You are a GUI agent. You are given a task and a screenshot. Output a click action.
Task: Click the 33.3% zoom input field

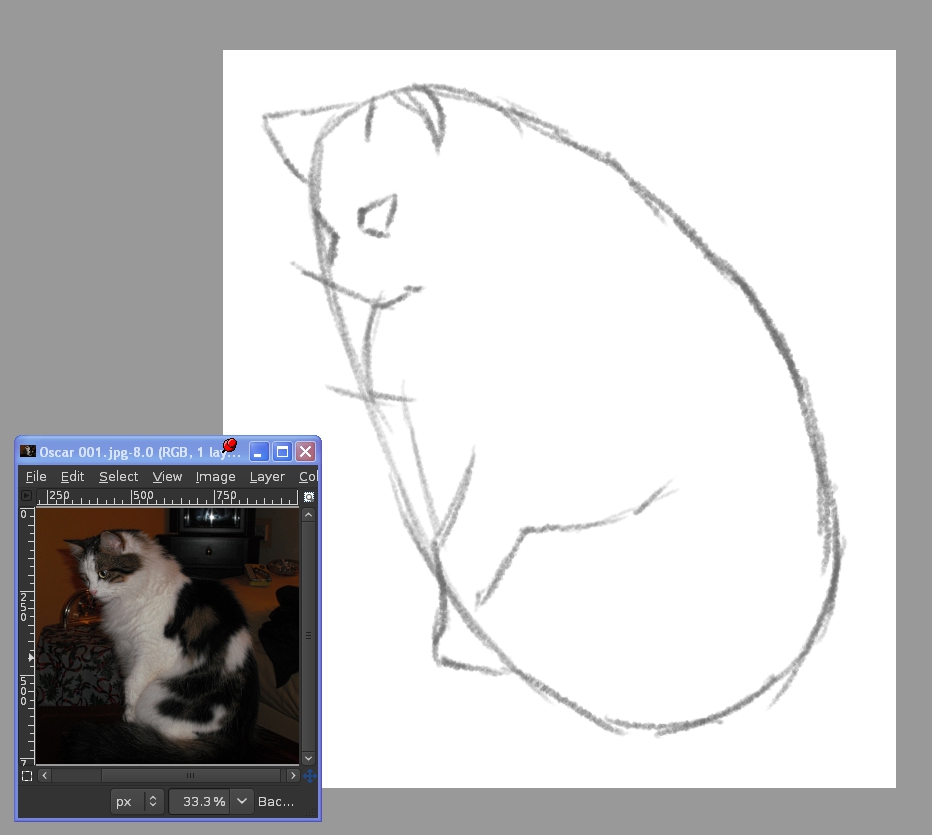point(200,801)
